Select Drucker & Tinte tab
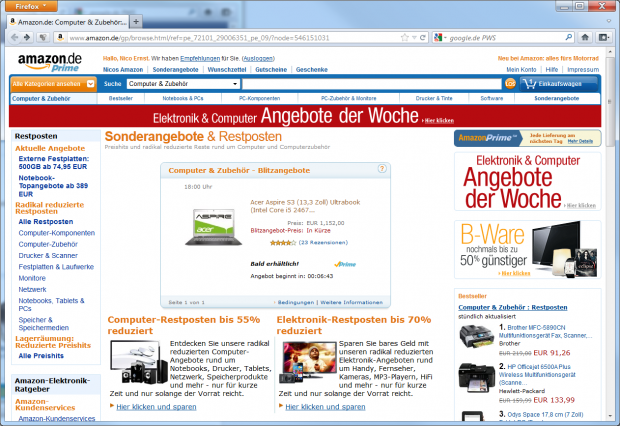This screenshot has height=426, width=620. 434,98
